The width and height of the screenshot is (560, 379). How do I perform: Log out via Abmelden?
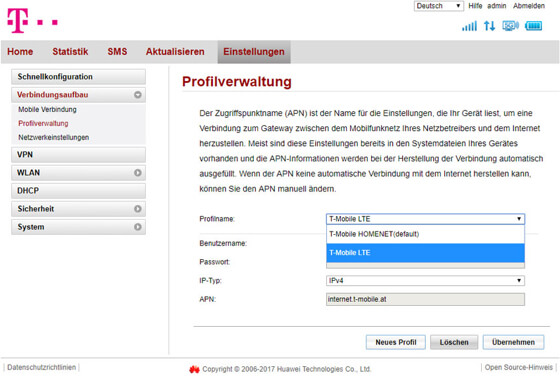point(529,6)
